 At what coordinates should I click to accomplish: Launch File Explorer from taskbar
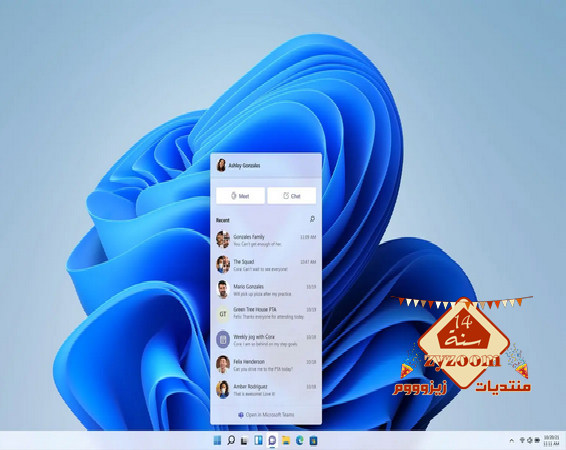click(x=286, y=440)
